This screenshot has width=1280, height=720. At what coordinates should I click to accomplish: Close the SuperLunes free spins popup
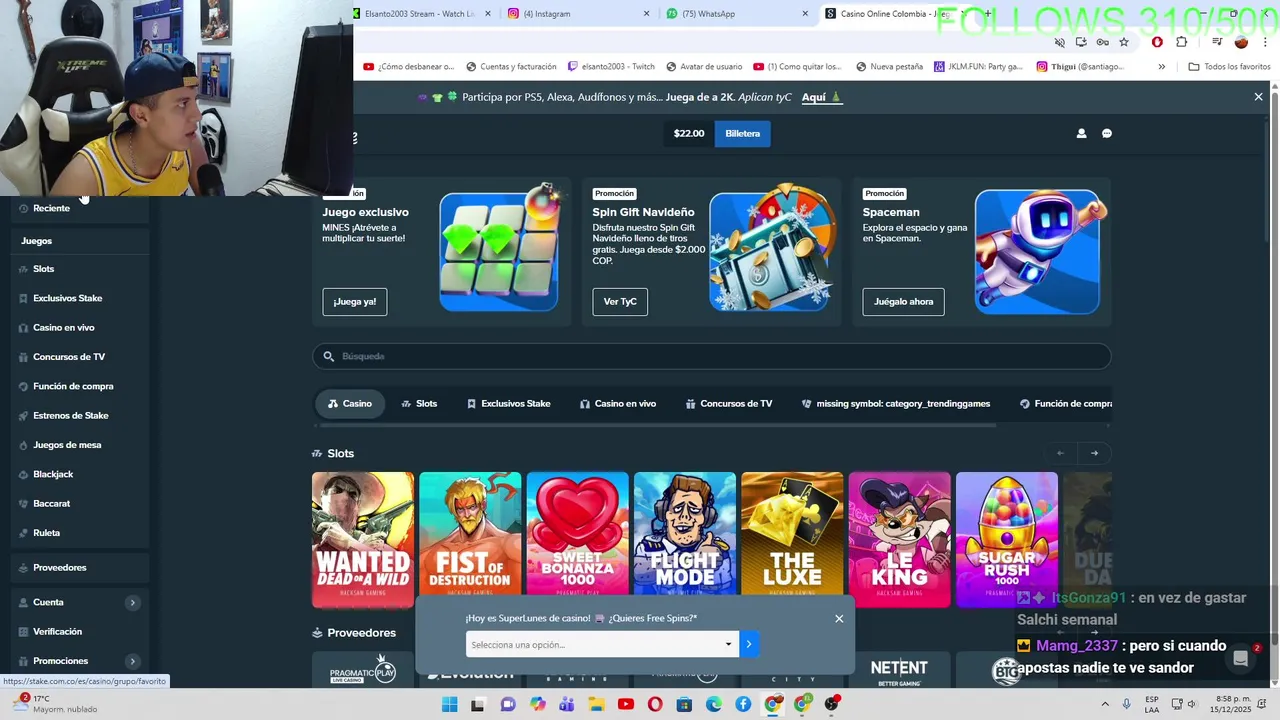[839, 618]
